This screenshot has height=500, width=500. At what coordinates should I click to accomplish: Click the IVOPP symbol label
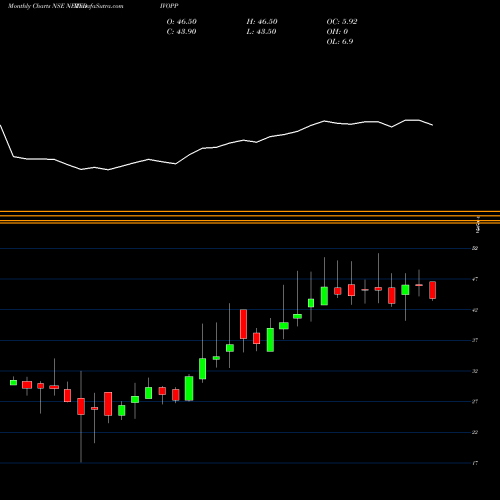coord(169,6)
